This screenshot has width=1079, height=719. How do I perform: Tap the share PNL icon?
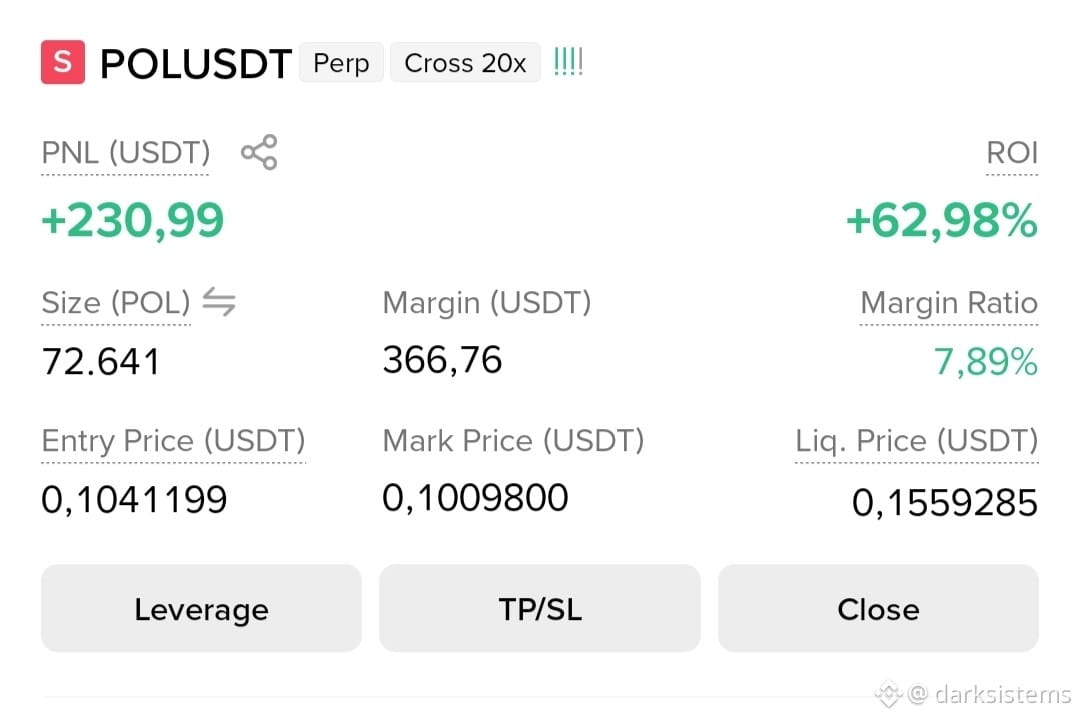pos(259,152)
